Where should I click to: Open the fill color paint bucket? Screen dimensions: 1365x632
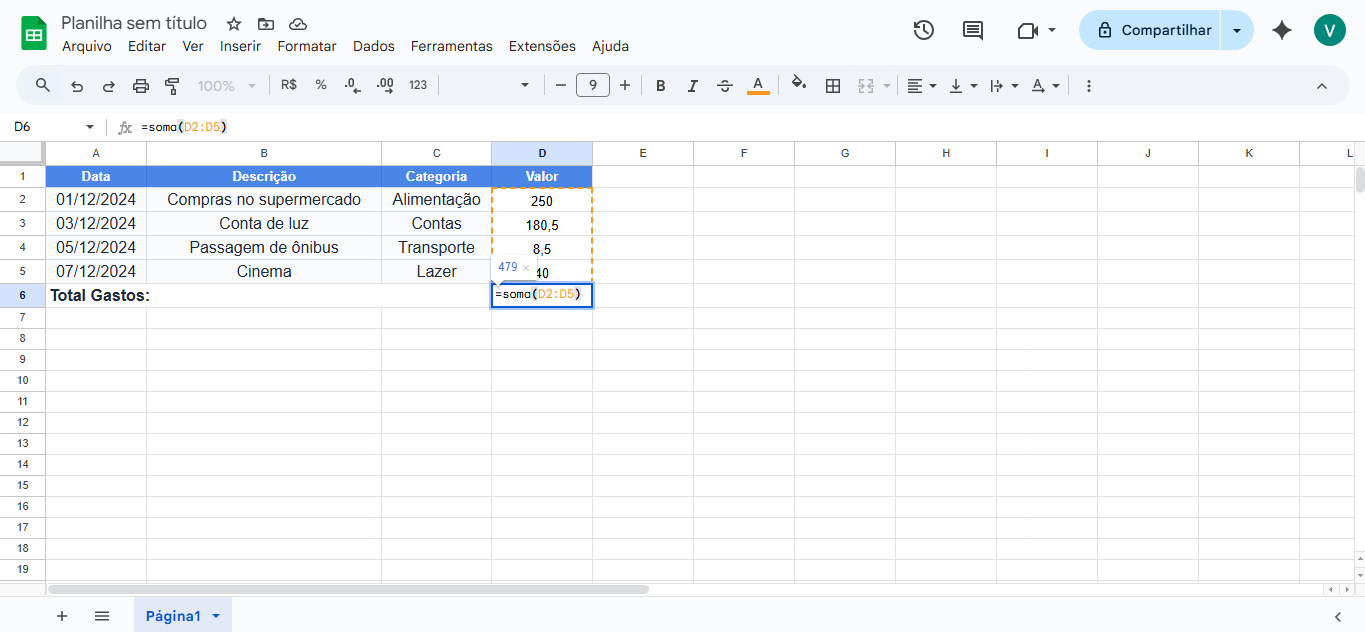pos(798,85)
